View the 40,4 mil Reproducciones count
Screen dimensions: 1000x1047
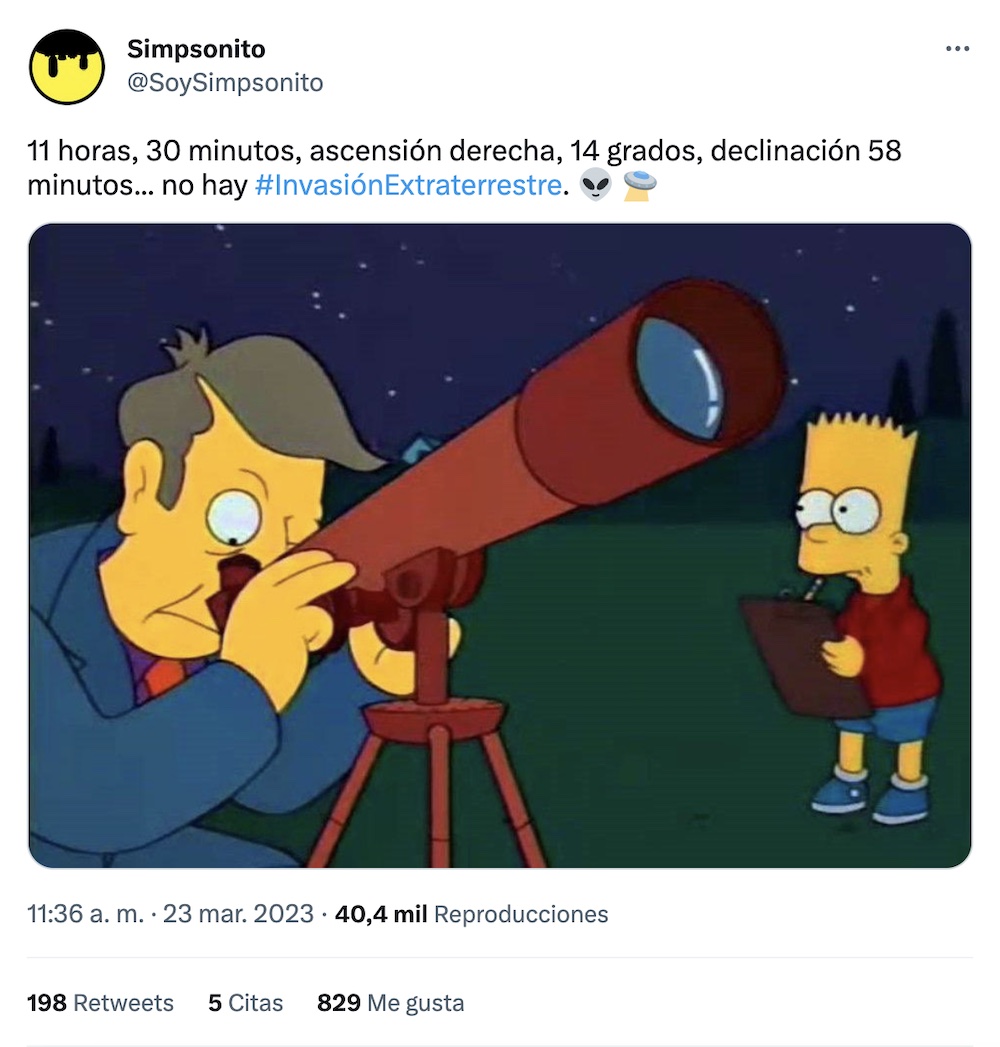pyautogui.click(x=471, y=913)
